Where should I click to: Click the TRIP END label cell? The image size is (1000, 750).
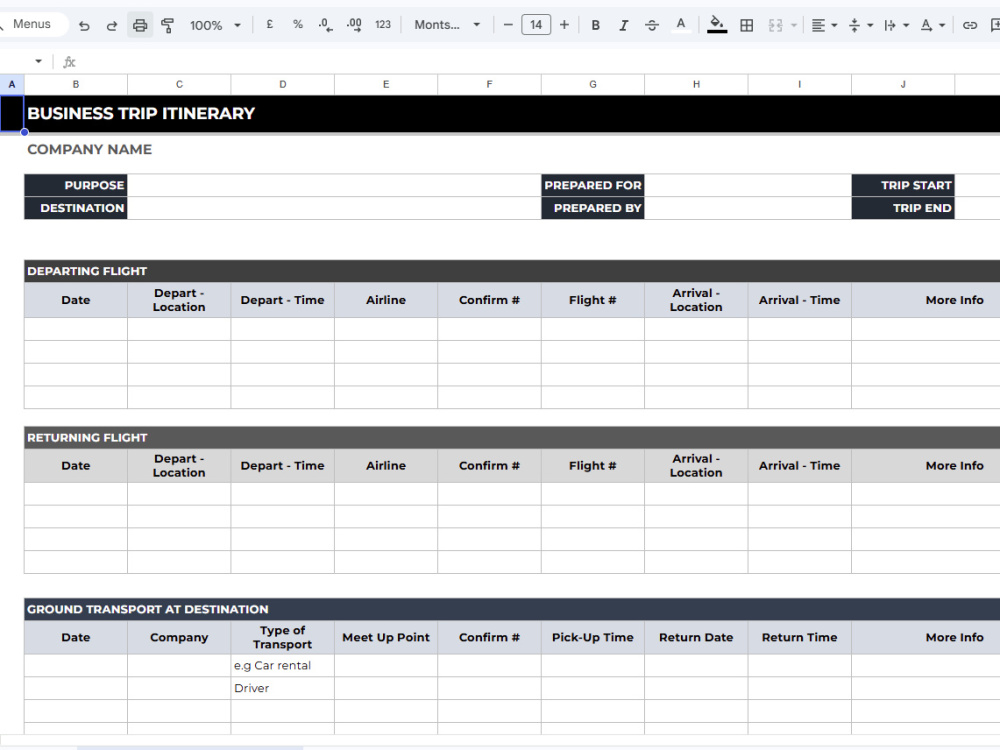tap(903, 208)
